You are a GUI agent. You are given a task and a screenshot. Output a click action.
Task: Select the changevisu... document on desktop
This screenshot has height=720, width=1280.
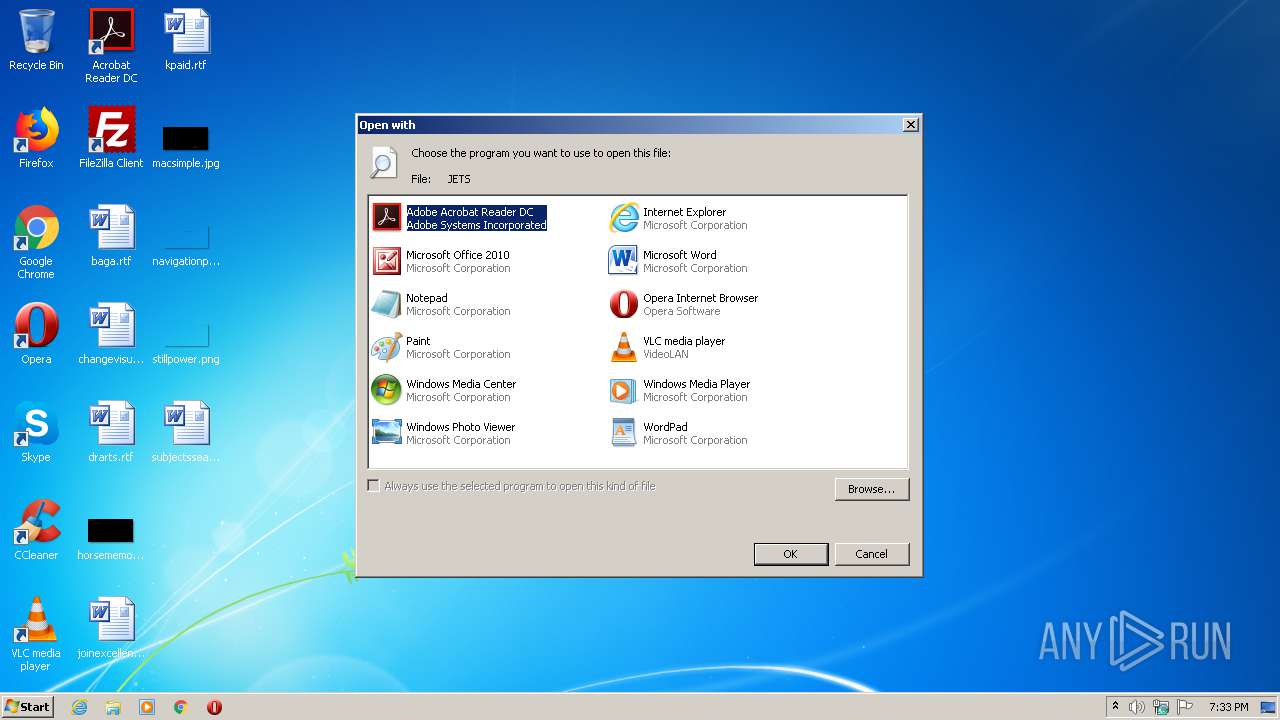[111, 334]
